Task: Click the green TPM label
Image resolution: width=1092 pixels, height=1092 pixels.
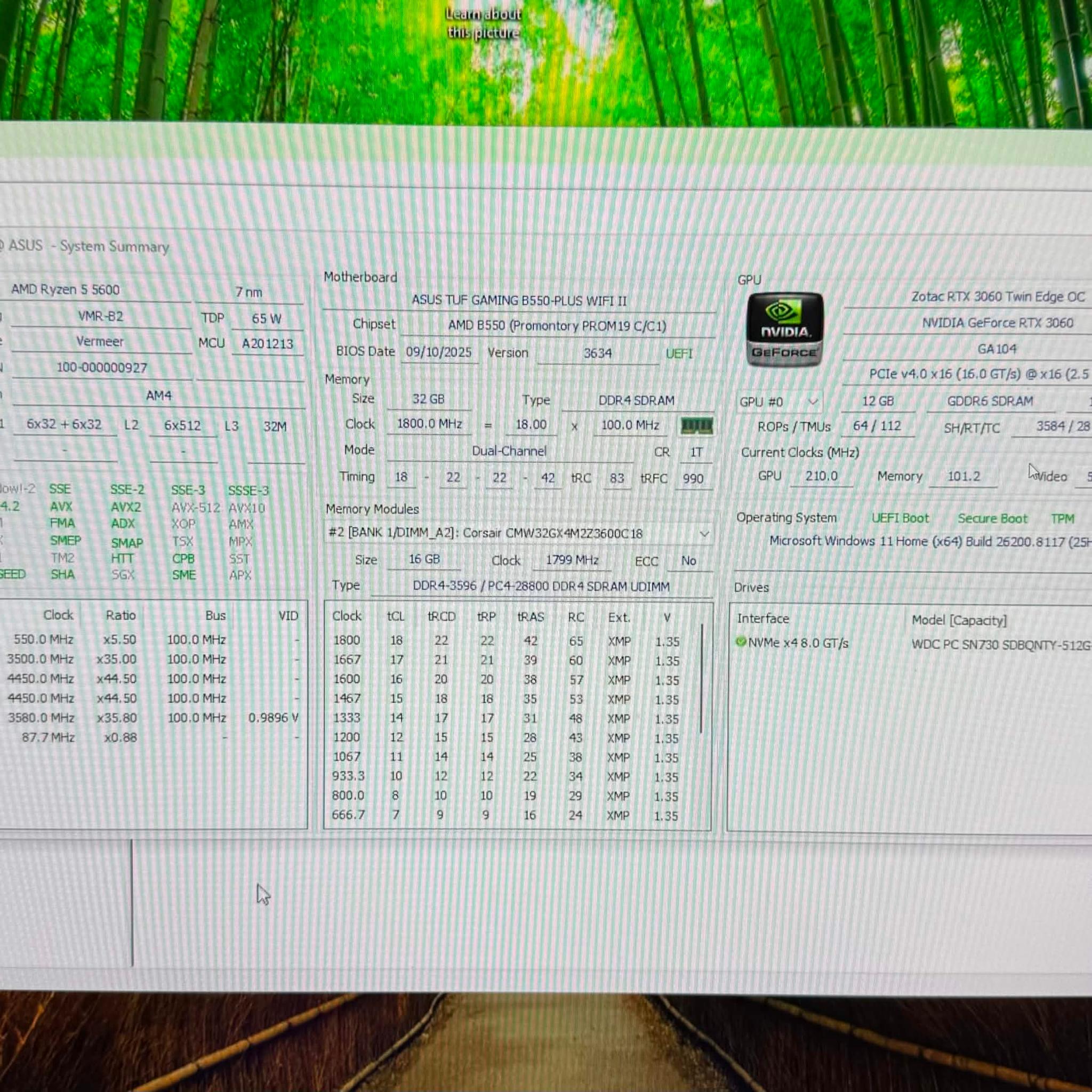Action: (1062, 519)
